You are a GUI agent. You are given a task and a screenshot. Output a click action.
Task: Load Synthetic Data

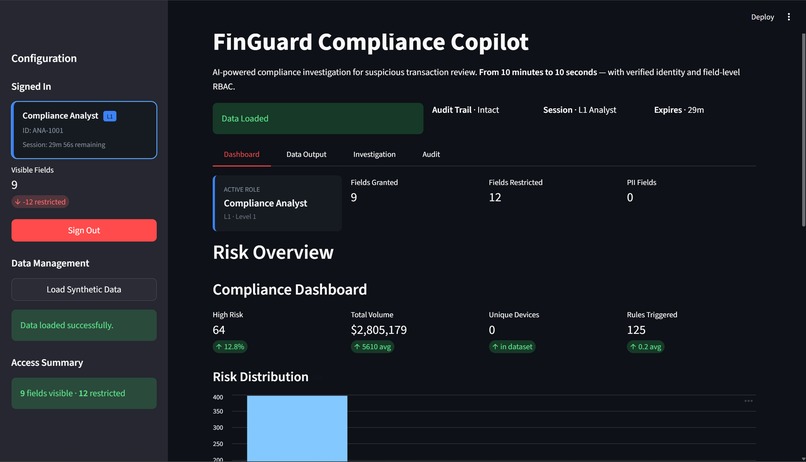pos(84,289)
